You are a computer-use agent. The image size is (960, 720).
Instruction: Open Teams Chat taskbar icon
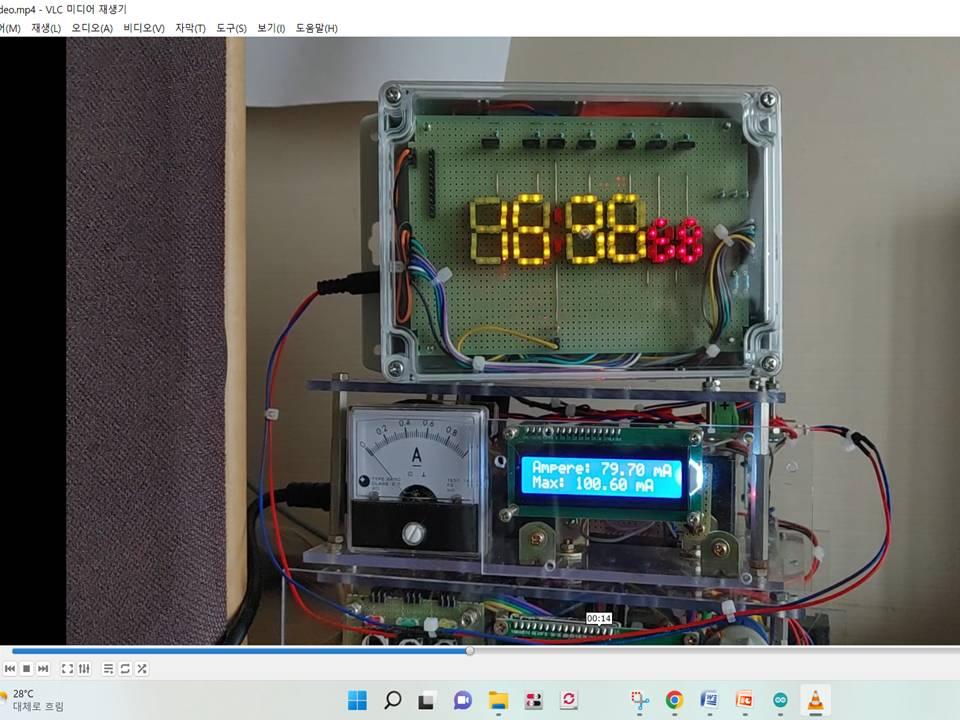click(463, 700)
